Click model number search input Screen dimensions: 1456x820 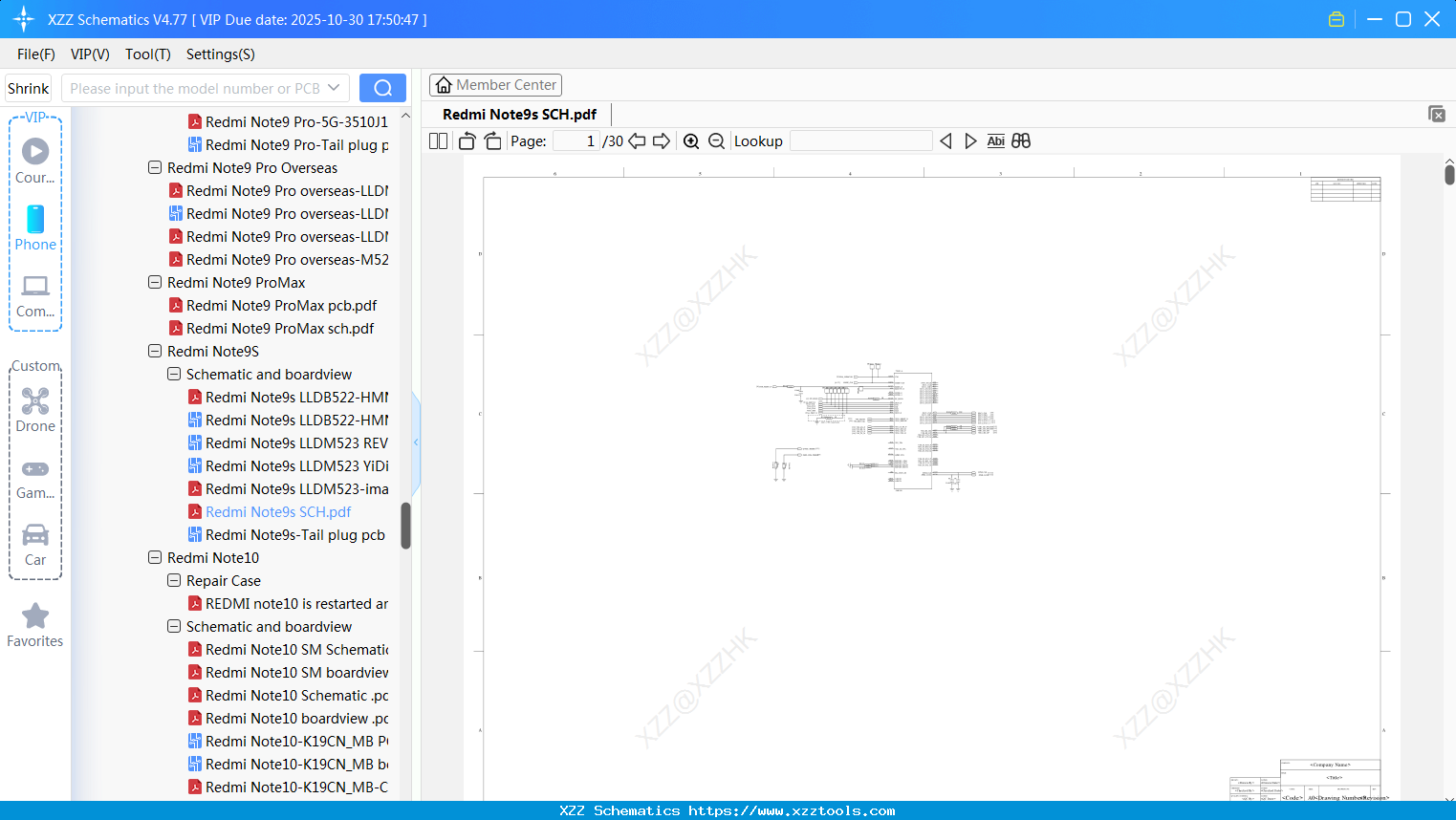coord(196,88)
